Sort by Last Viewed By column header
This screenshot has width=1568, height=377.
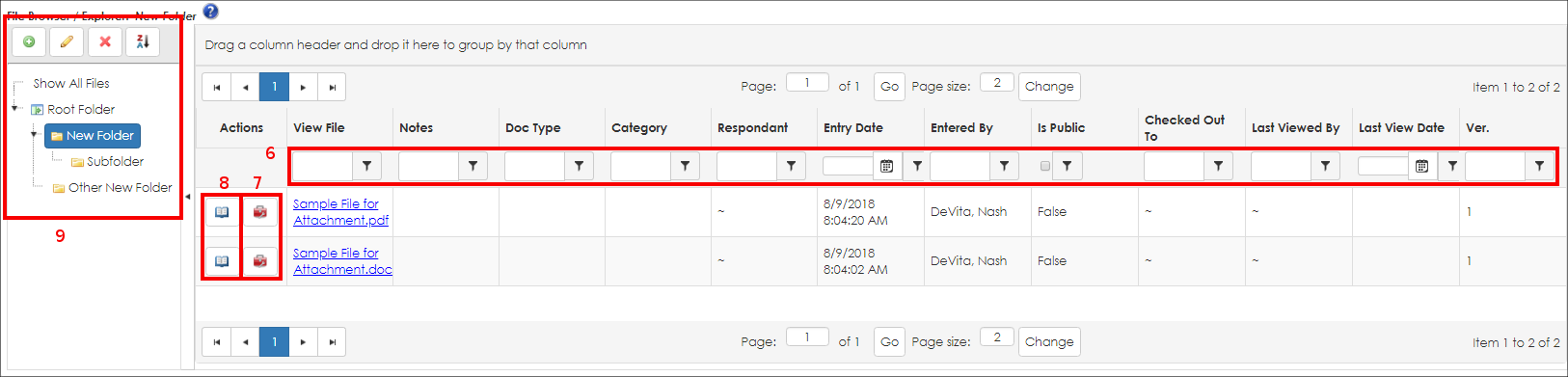pos(1296,127)
